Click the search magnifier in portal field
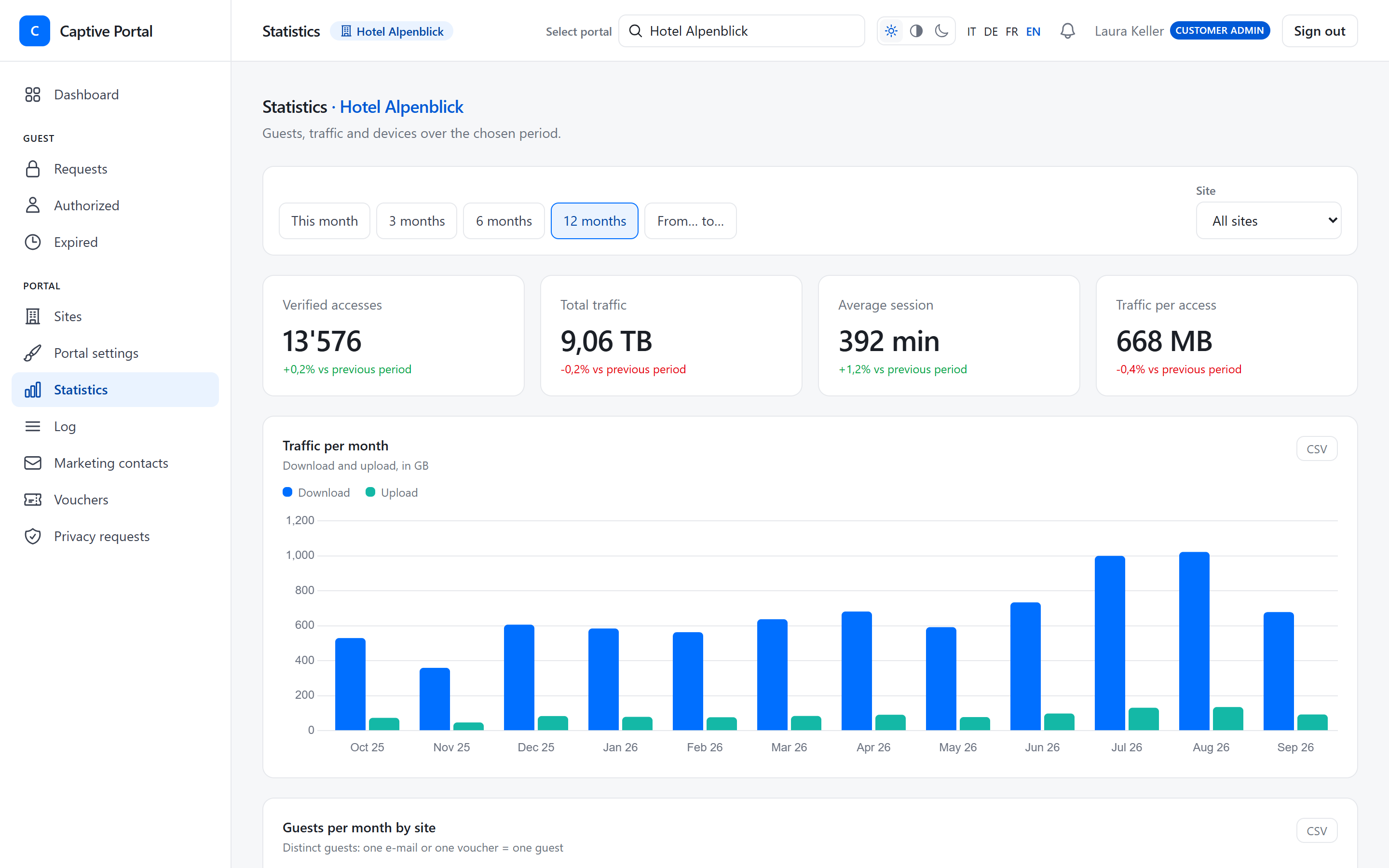The width and height of the screenshot is (1389, 868). (635, 31)
